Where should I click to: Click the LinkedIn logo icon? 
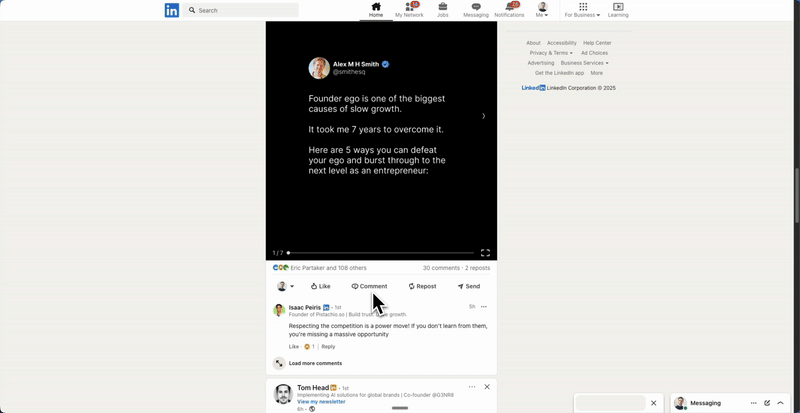(x=171, y=10)
